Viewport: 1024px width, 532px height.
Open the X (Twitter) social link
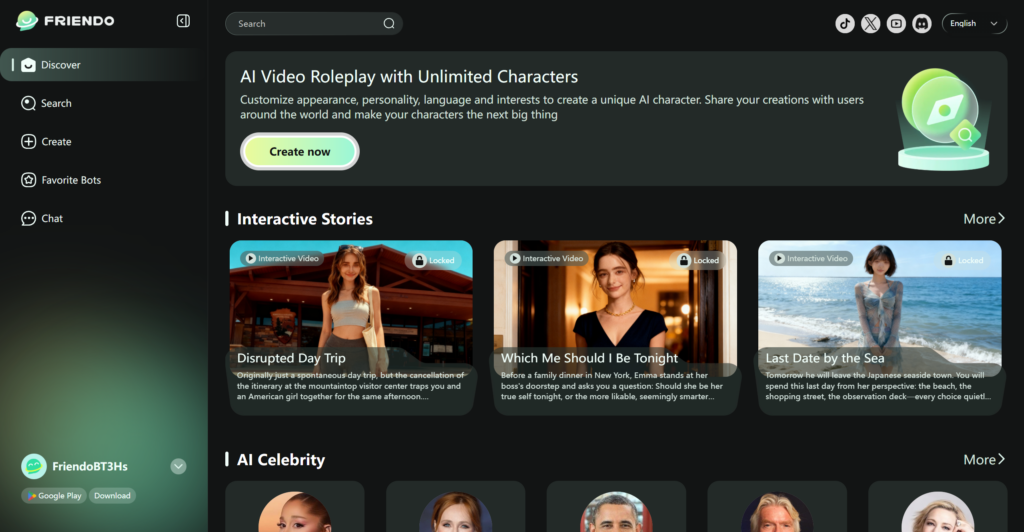click(871, 23)
